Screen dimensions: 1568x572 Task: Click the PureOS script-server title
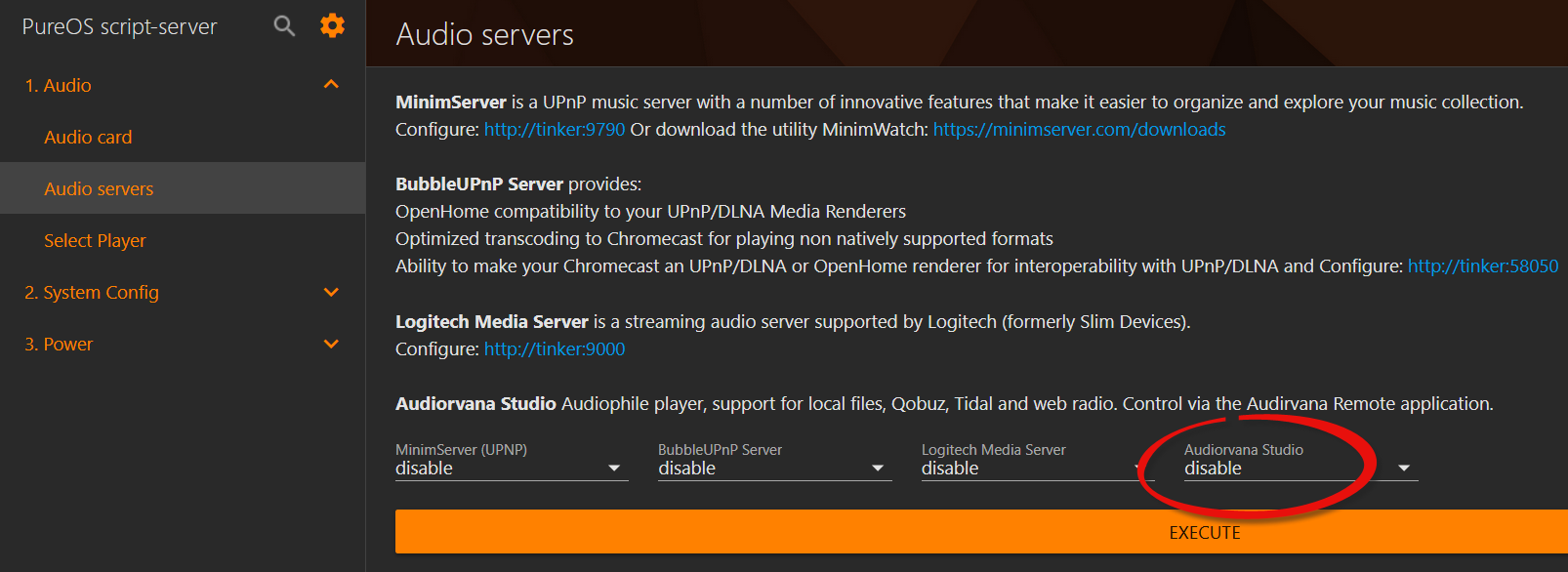pyautogui.click(x=120, y=26)
